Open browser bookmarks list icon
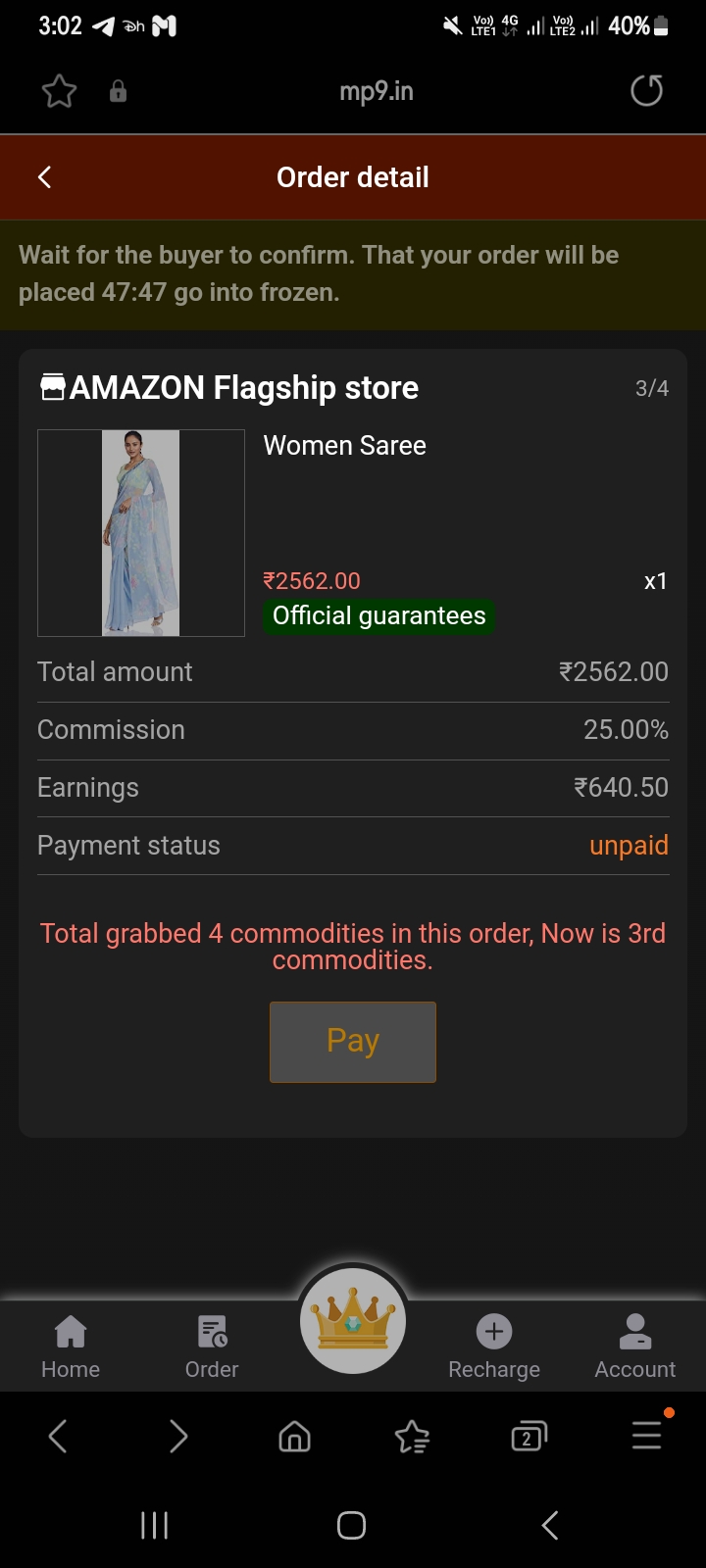706x1568 pixels. pos(412,1437)
